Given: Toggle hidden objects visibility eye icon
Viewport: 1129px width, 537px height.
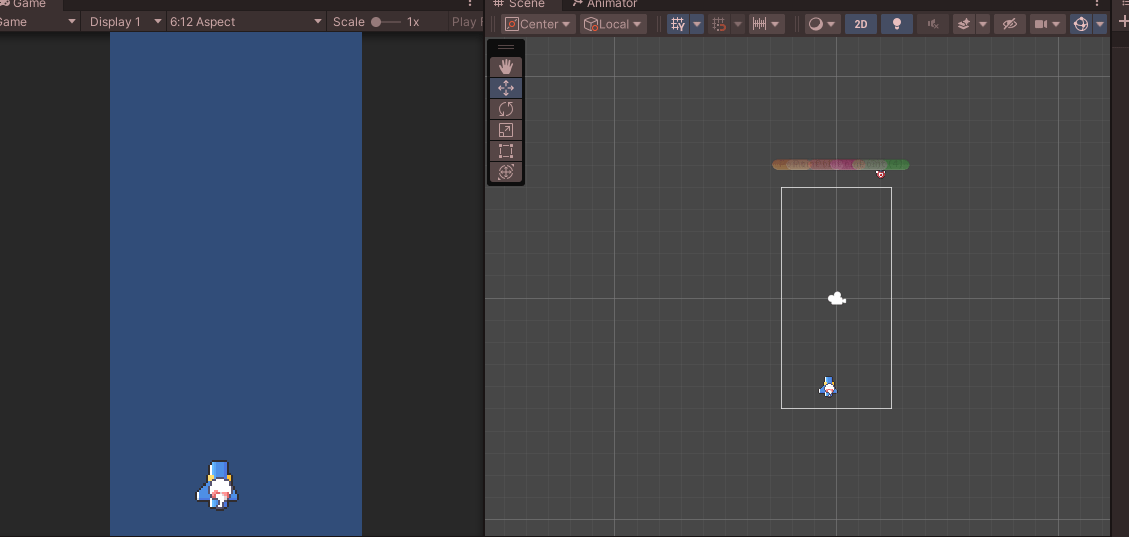Looking at the screenshot, I should pyautogui.click(x=1009, y=24).
